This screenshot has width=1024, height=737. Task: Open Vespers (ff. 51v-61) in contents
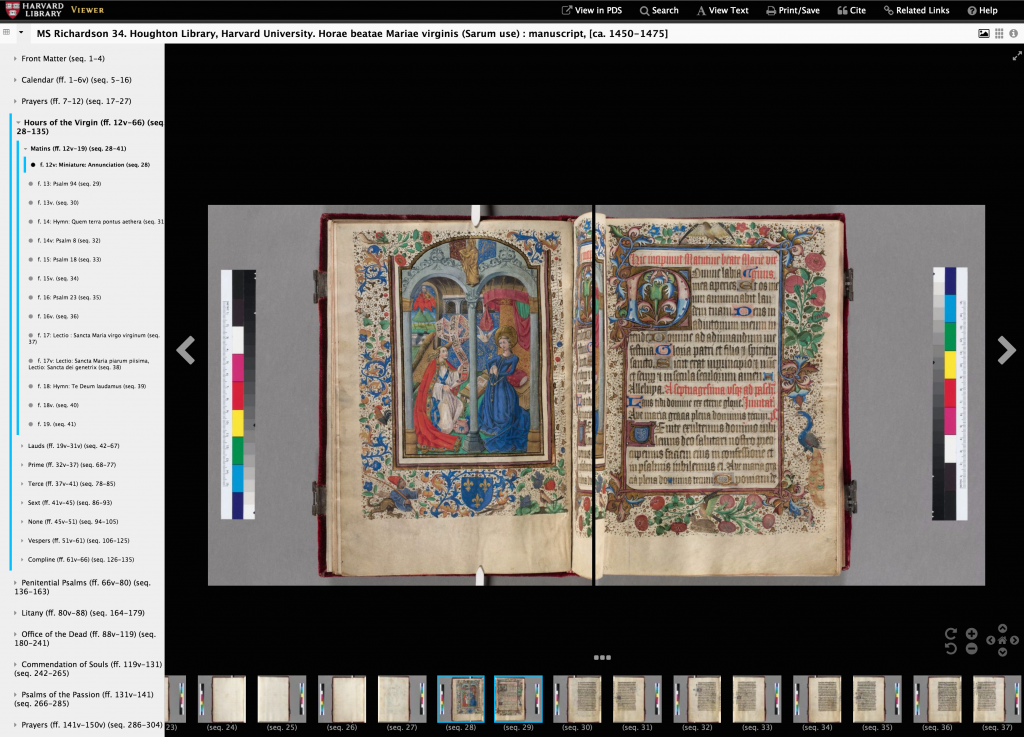coord(78,541)
